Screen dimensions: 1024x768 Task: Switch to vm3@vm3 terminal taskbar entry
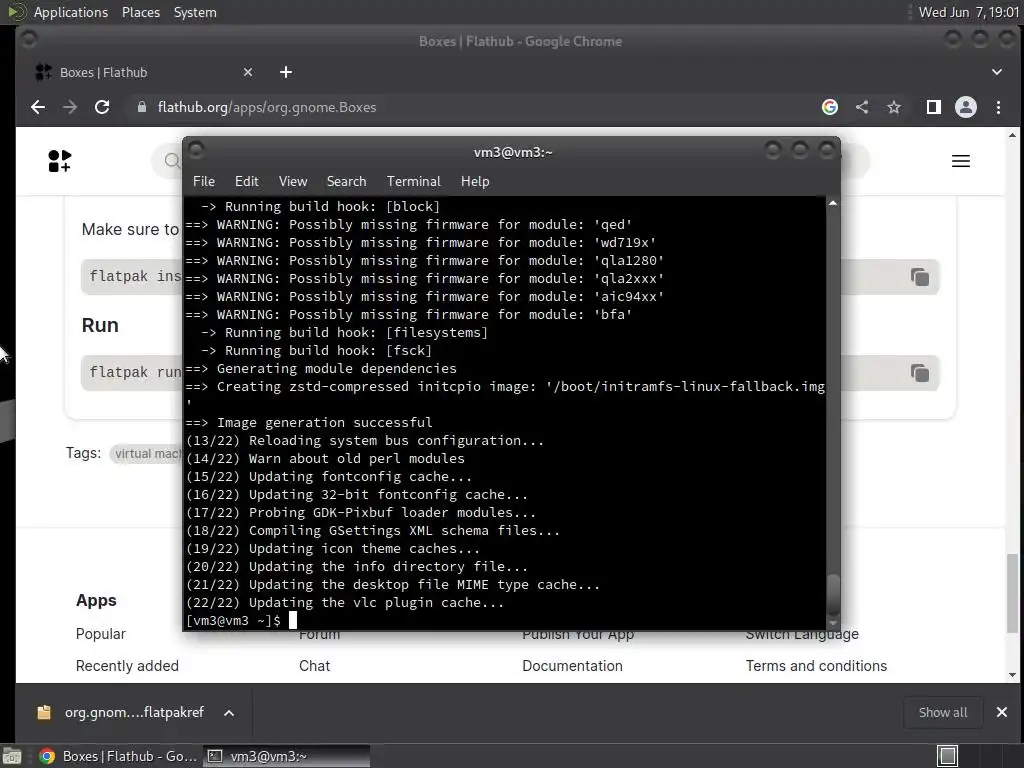point(286,756)
